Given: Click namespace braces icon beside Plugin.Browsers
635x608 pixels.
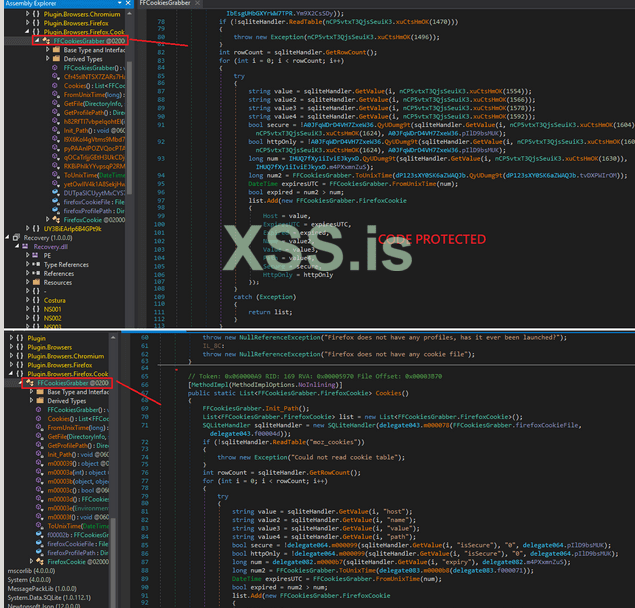Looking at the screenshot, I should [20, 347].
